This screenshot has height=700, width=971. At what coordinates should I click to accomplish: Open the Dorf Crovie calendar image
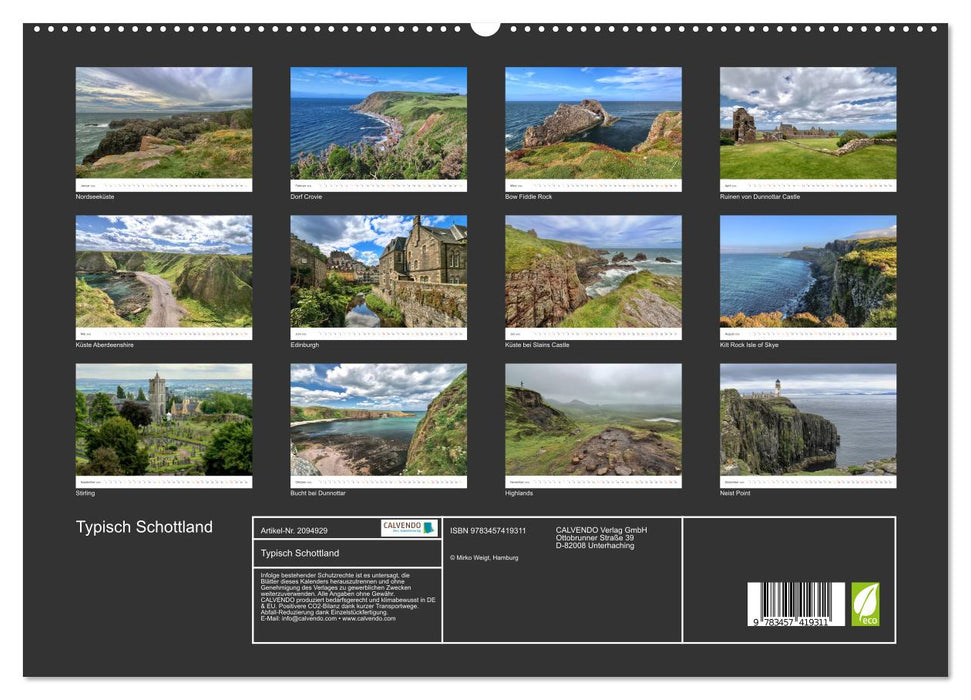[378, 125]
